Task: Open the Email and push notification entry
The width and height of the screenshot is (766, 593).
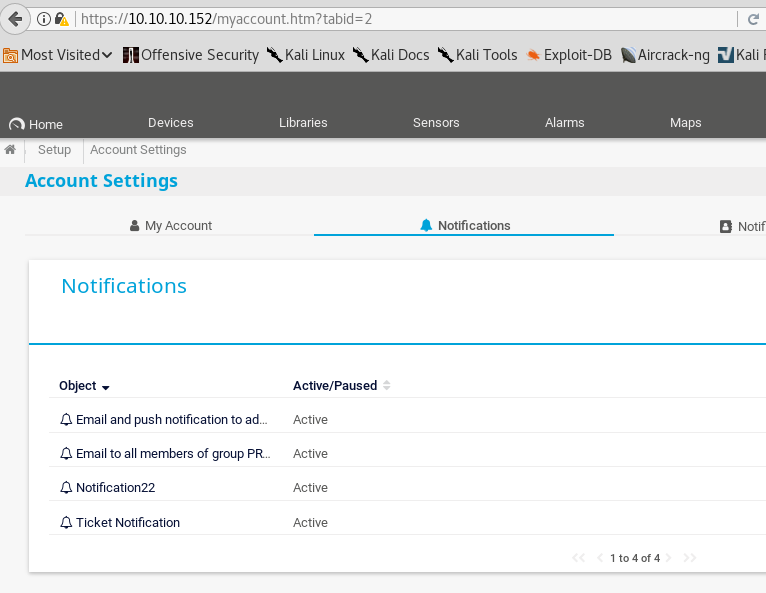Action: 170,420
